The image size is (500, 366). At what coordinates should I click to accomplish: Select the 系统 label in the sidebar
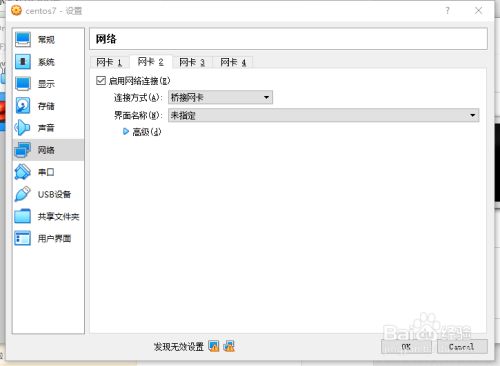46,62
